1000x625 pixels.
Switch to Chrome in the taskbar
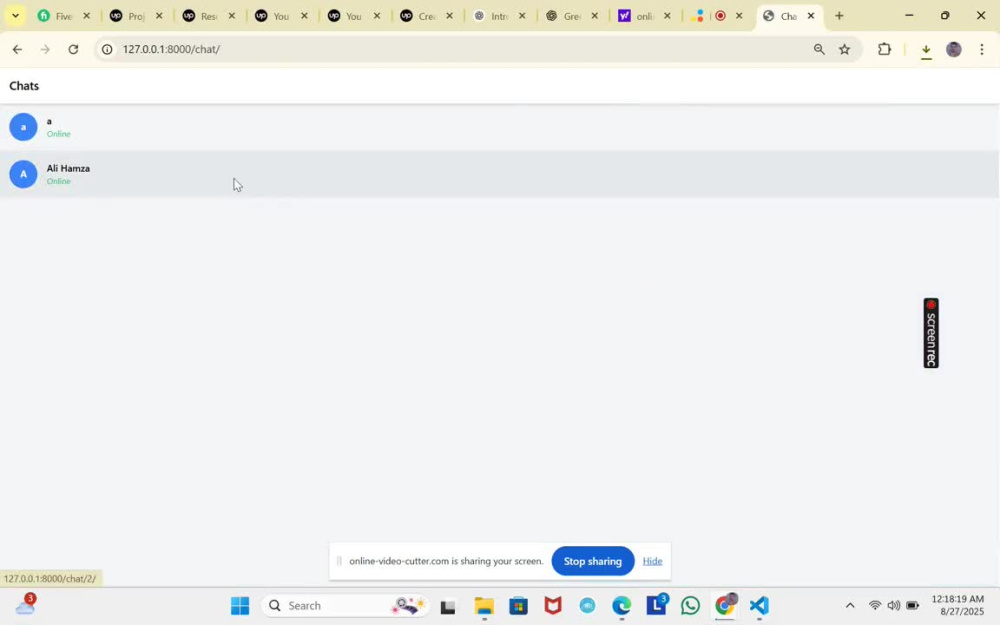pyautogui.click(x=725, y=606)
